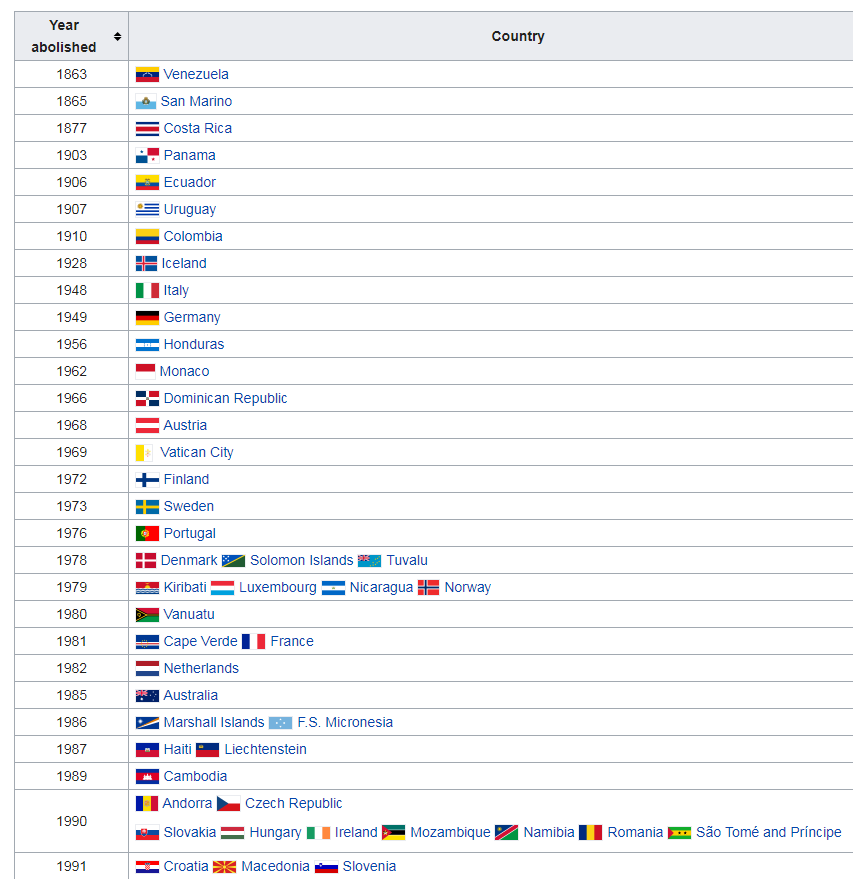Viewport: 853px width, 879px height.
Task: Open the Slovenia link
Action: 369,867
